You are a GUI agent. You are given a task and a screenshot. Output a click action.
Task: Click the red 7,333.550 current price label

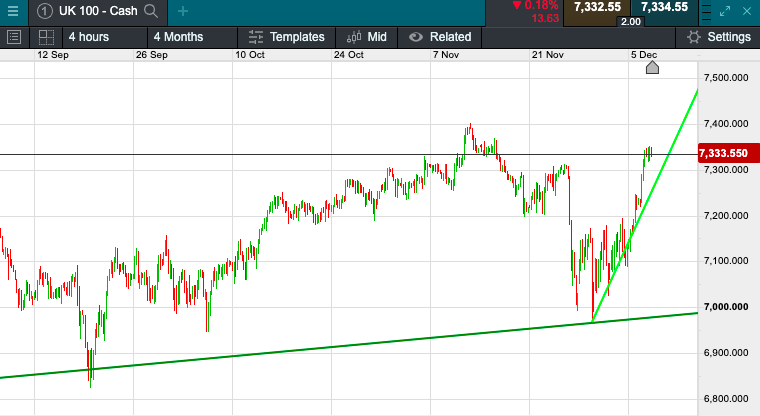(725, 153)
